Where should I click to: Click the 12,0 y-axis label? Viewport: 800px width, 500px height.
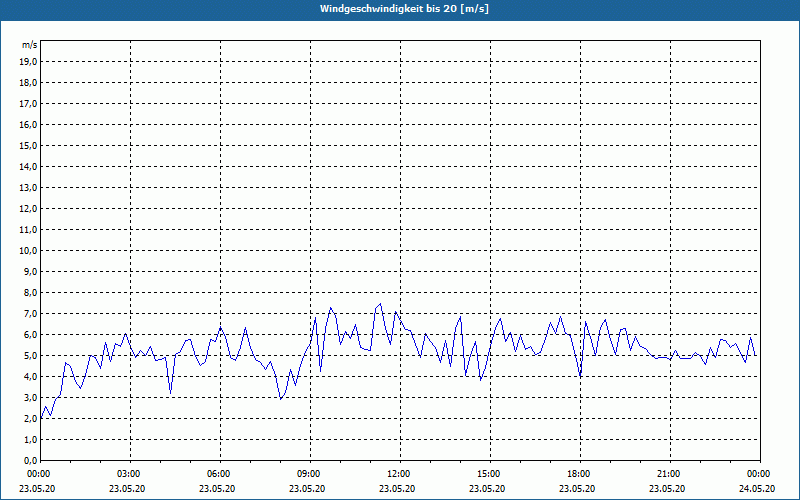(28, 209)
